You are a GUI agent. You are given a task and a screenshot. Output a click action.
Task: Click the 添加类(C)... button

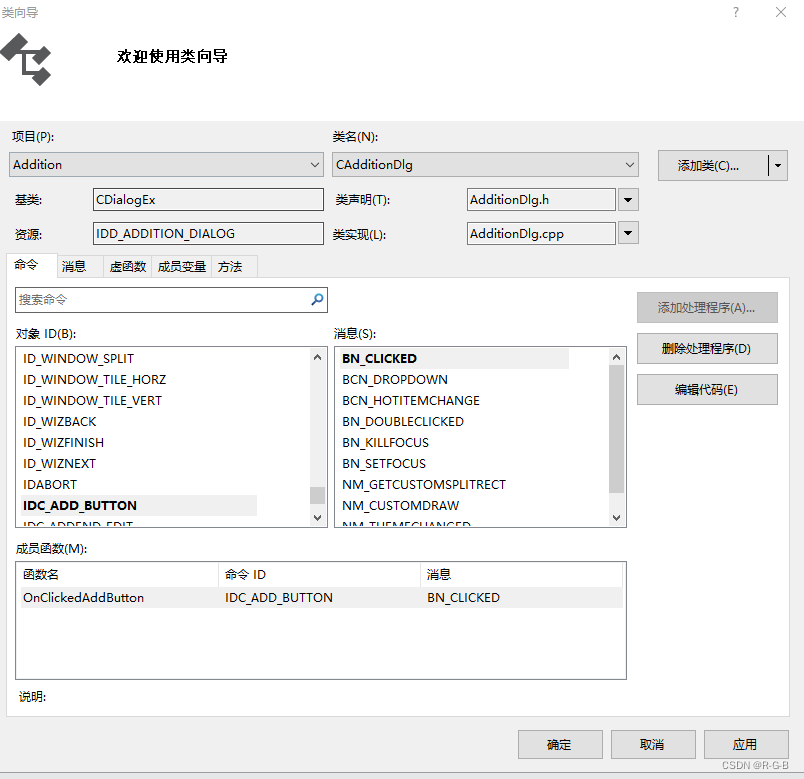coord(713,165)
